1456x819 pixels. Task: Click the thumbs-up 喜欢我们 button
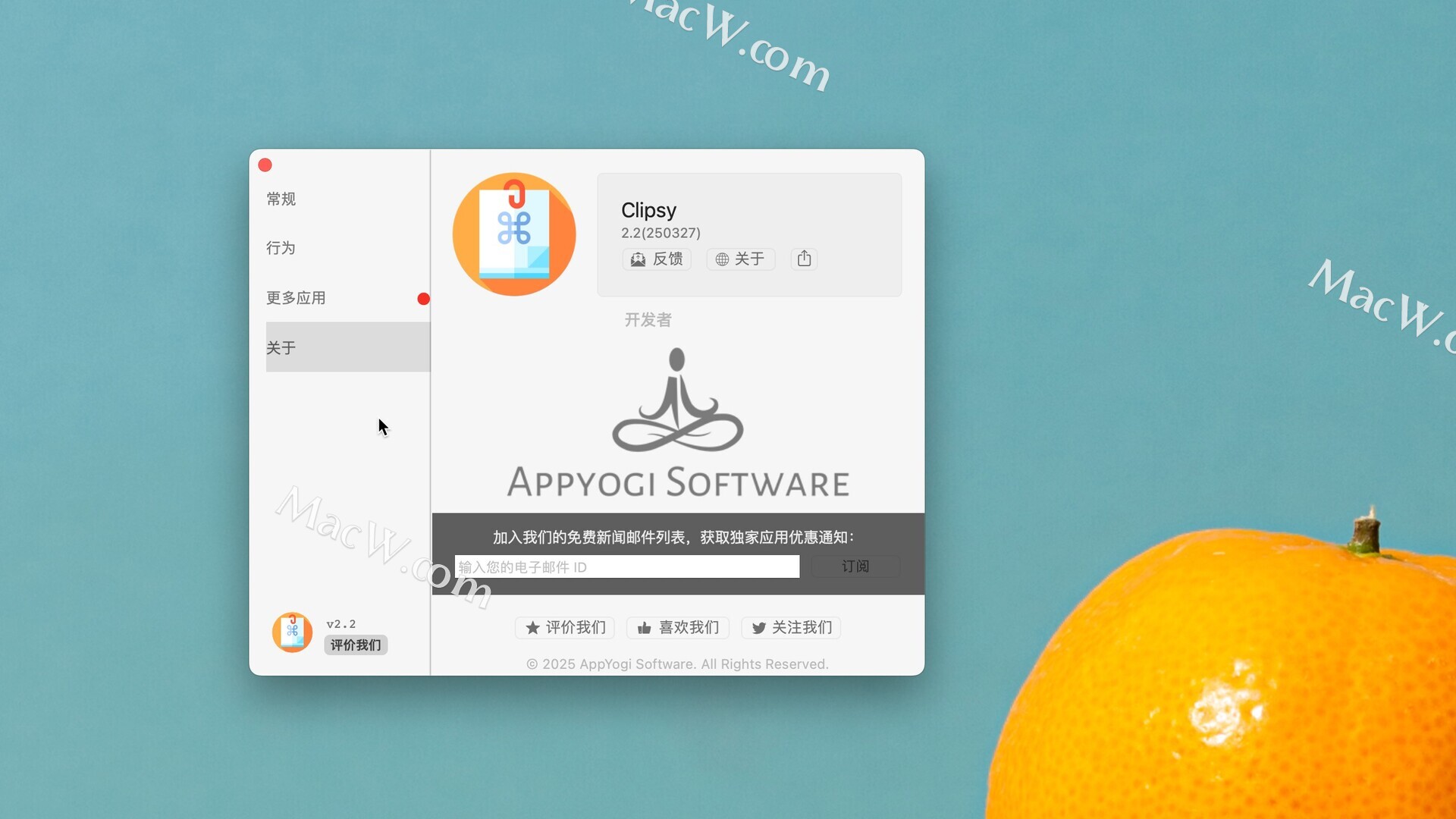(678, 628)
